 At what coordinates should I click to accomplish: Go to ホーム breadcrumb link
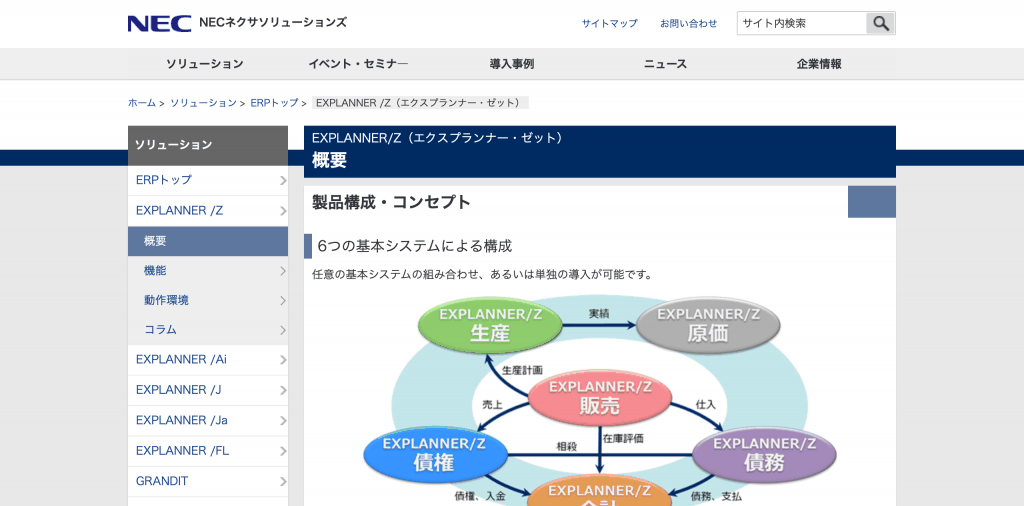[142, 103]
